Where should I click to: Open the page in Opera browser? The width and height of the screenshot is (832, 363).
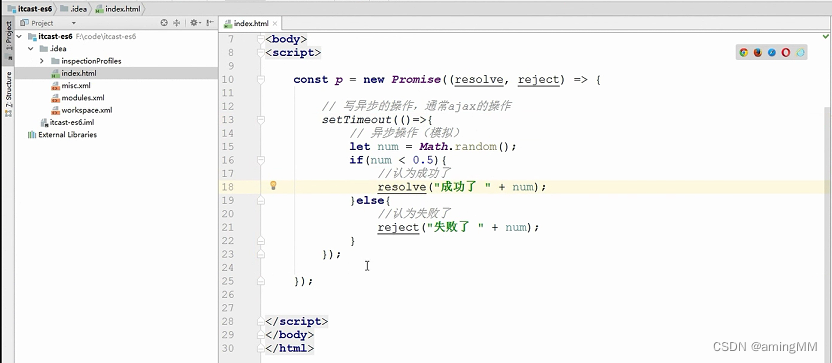coord(786,53)
